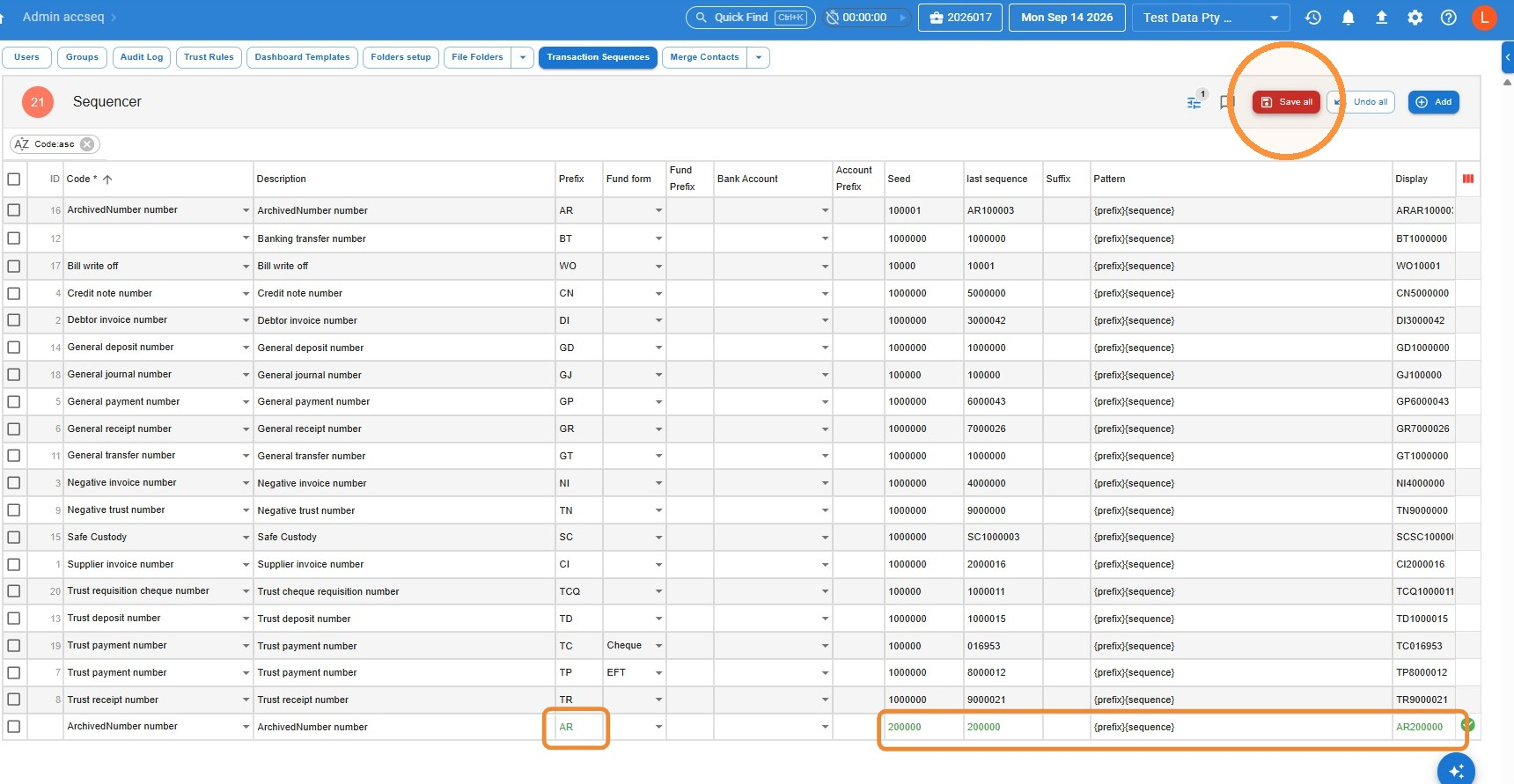Open the Users tab
This screenshot has width=1514, height=784.
click(x=26, y=57)
